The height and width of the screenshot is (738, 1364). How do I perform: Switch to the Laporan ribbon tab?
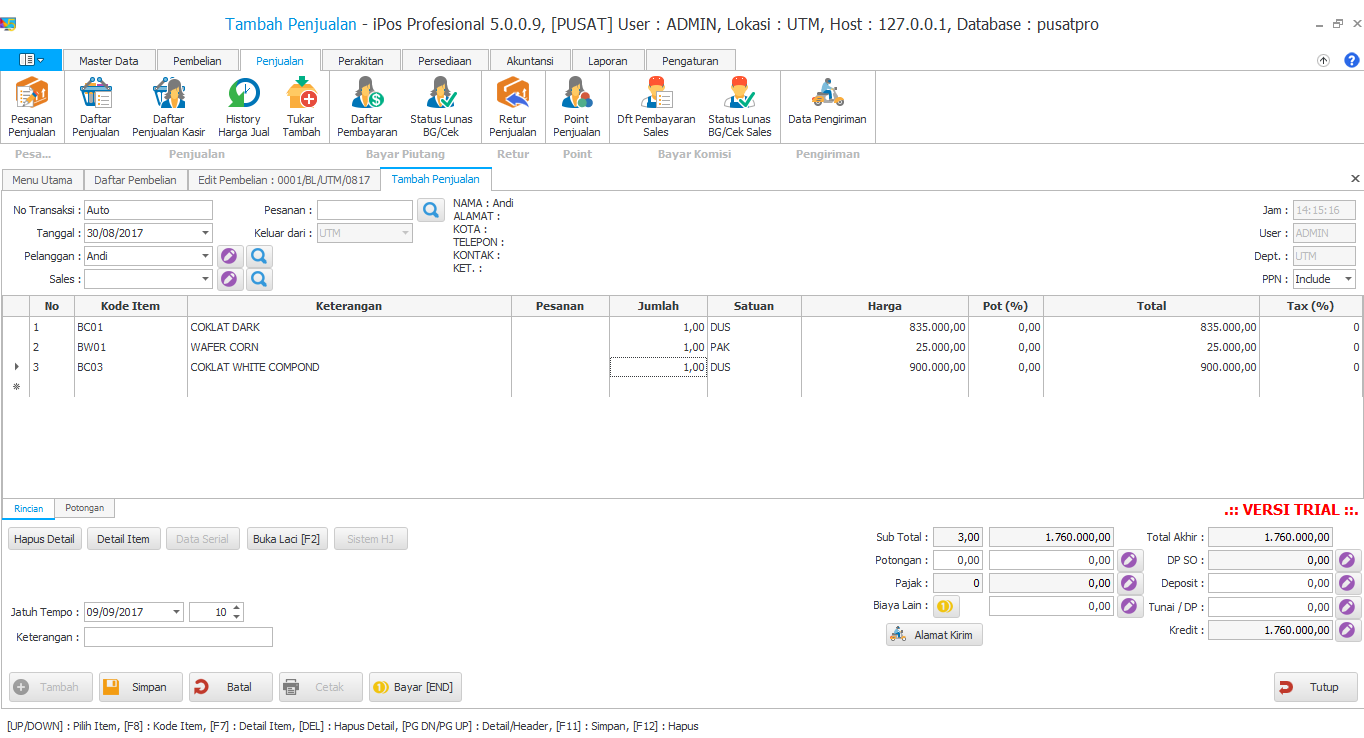pyautogui.click(x=607, y=61)
